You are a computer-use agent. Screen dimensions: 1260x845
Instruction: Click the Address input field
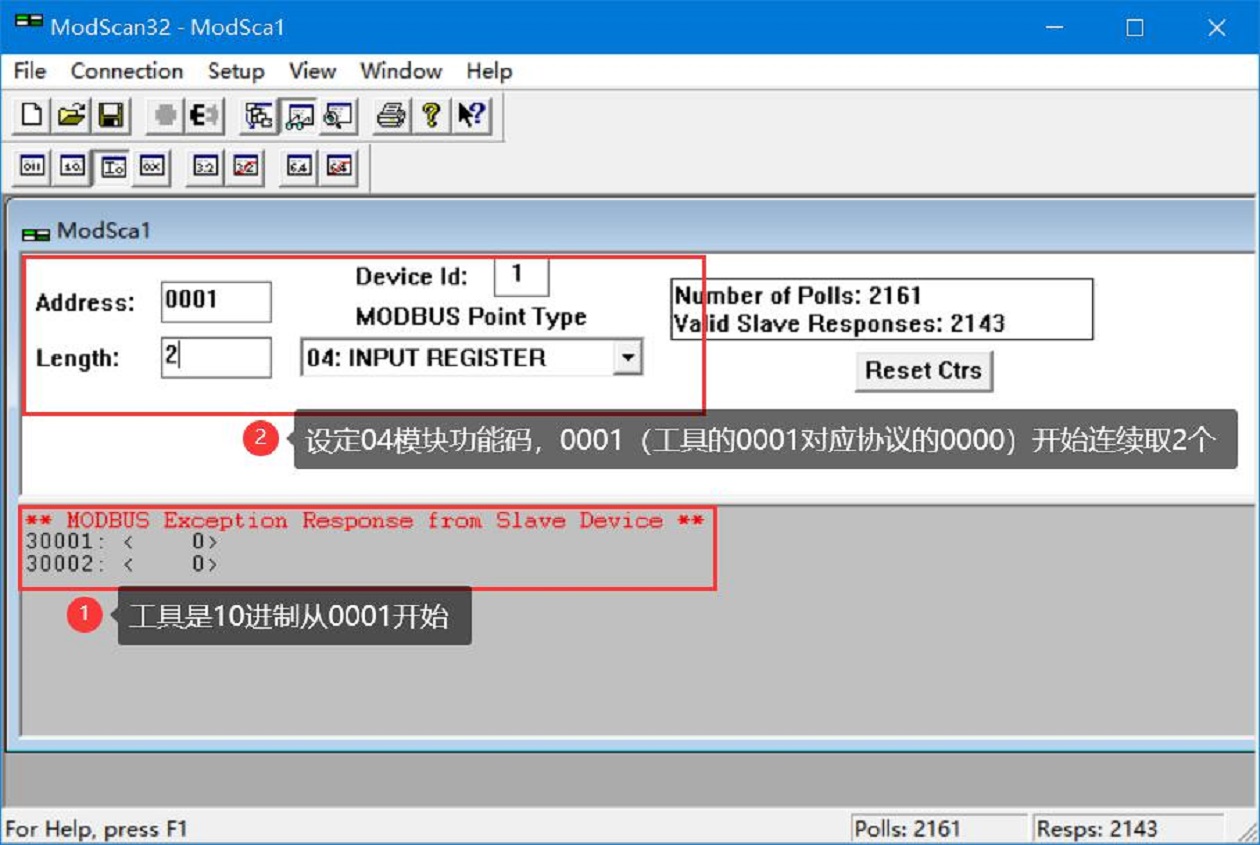tap(216, 301)
